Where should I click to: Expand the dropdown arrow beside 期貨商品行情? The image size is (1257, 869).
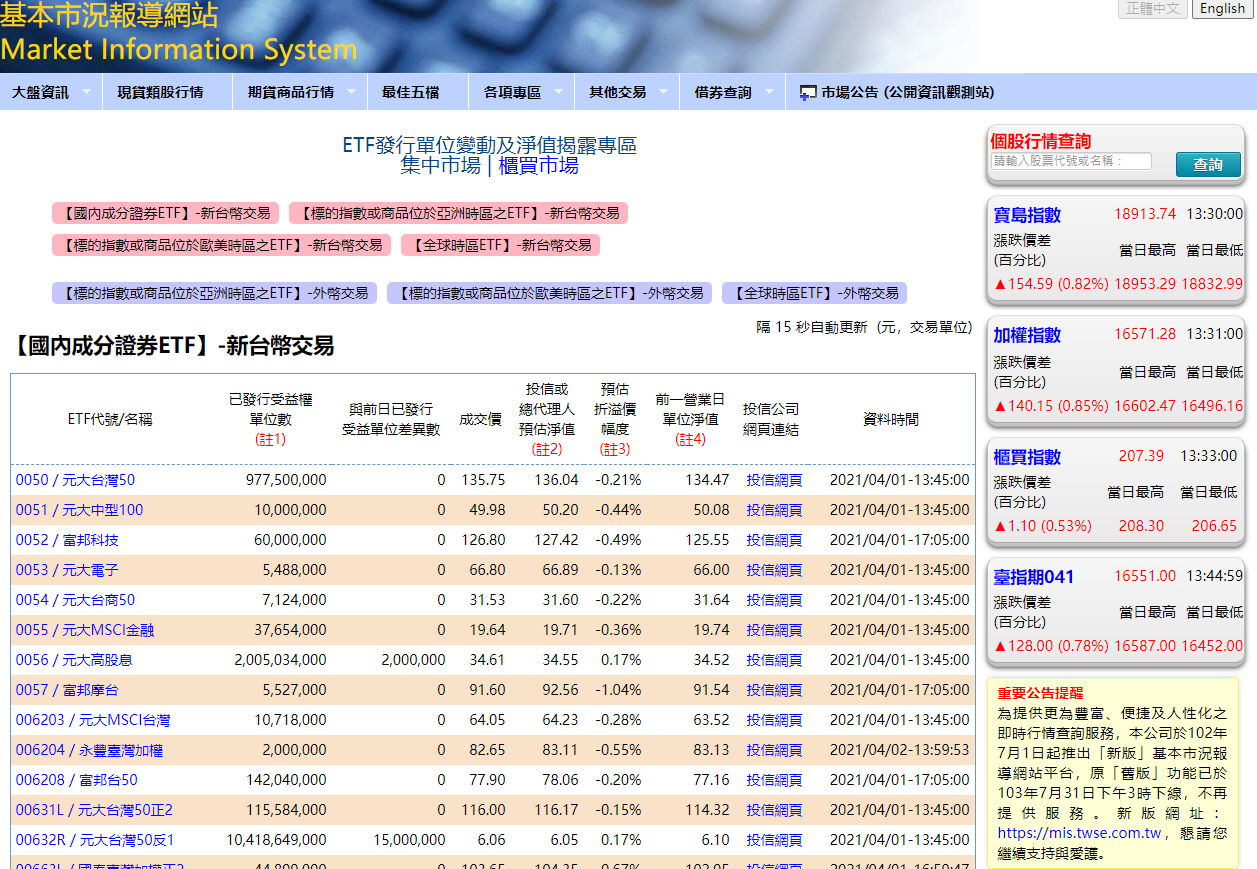[x=351, y=92]
